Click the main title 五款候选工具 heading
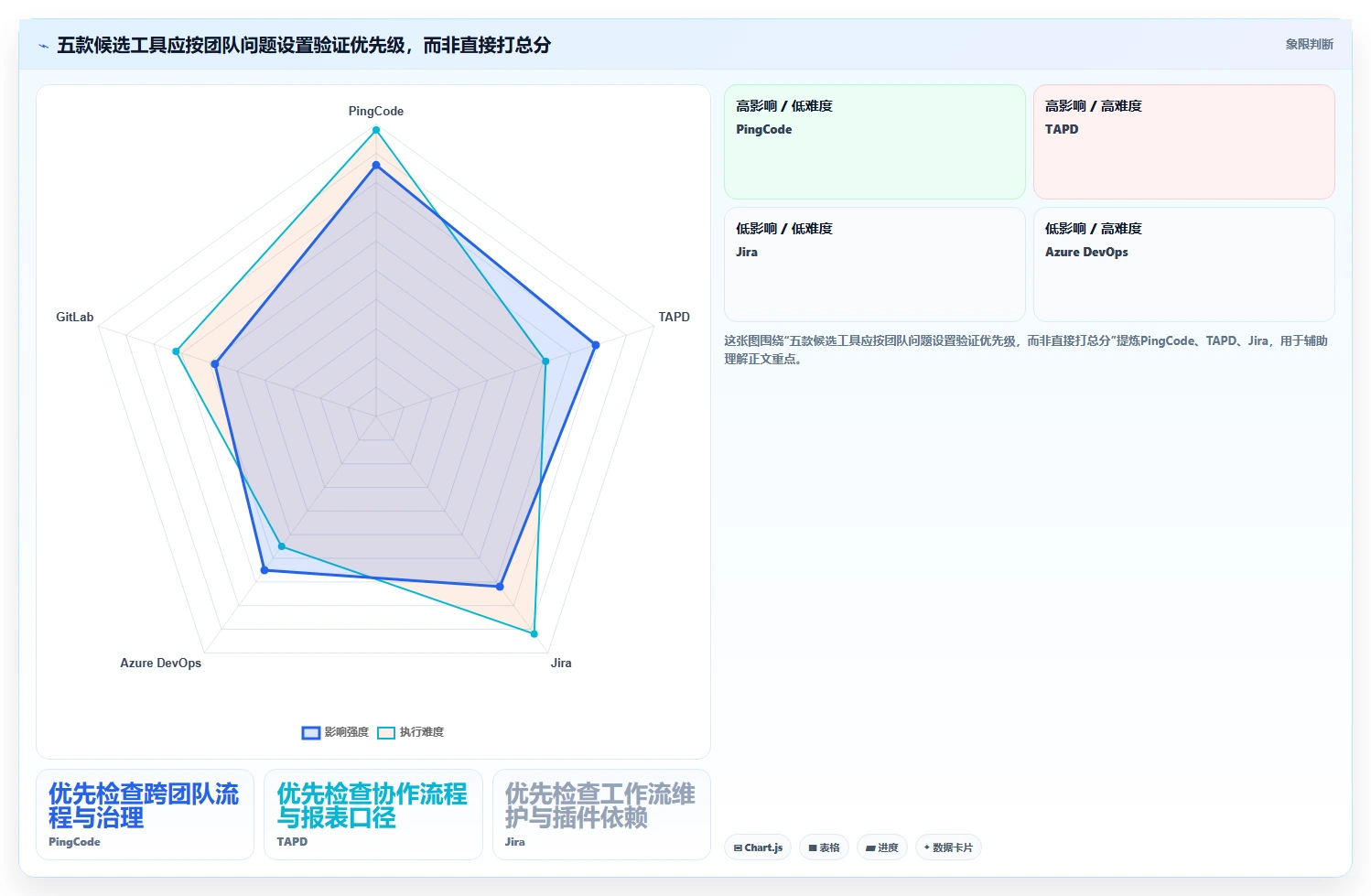Viewport: 1371px width, 896px height. [x=304, y=45]
